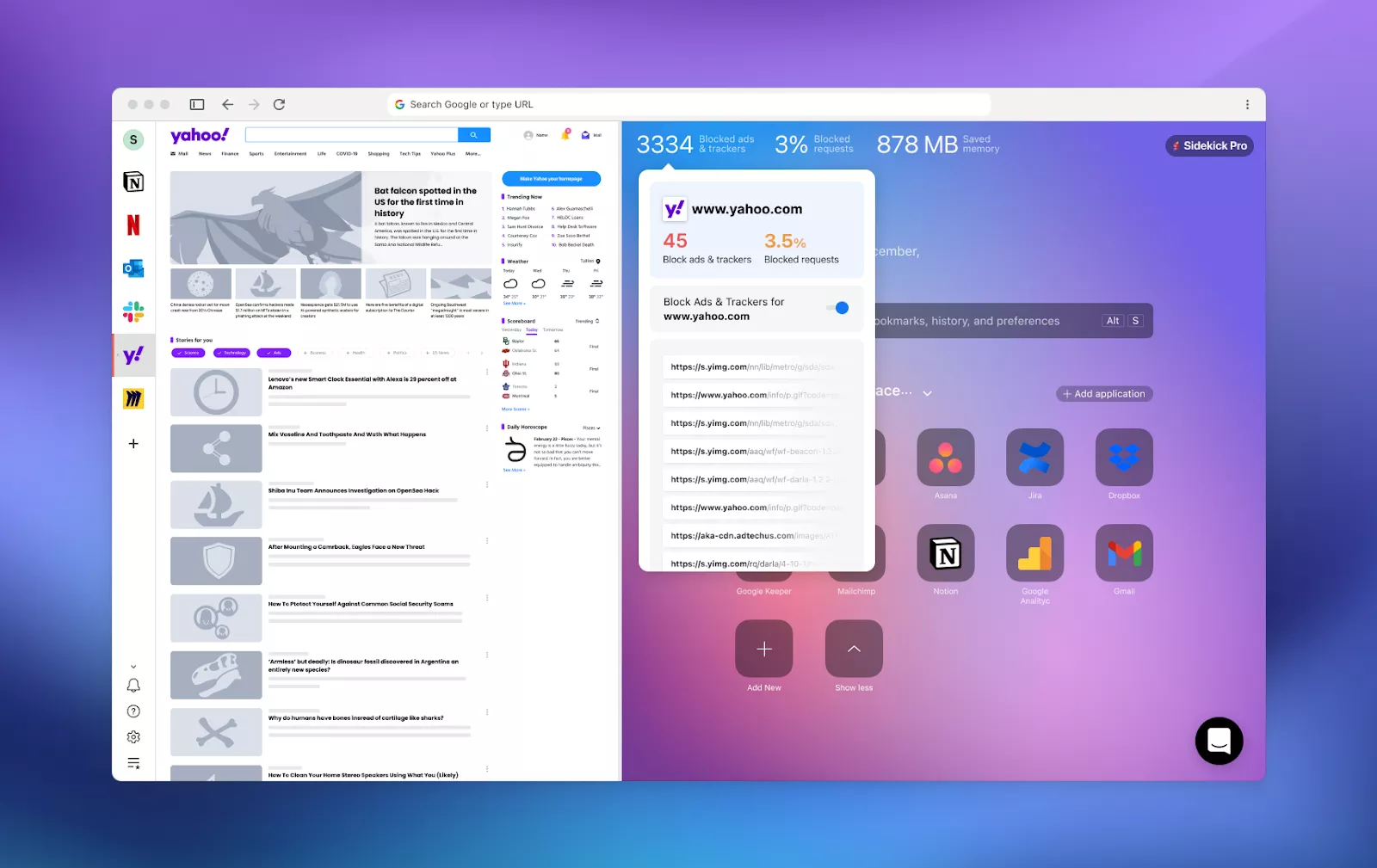This screenshot has height=868, width=1377.
Task: Open the Pisces horoscope sign dropdown
Action: click(x=591, y=428)
